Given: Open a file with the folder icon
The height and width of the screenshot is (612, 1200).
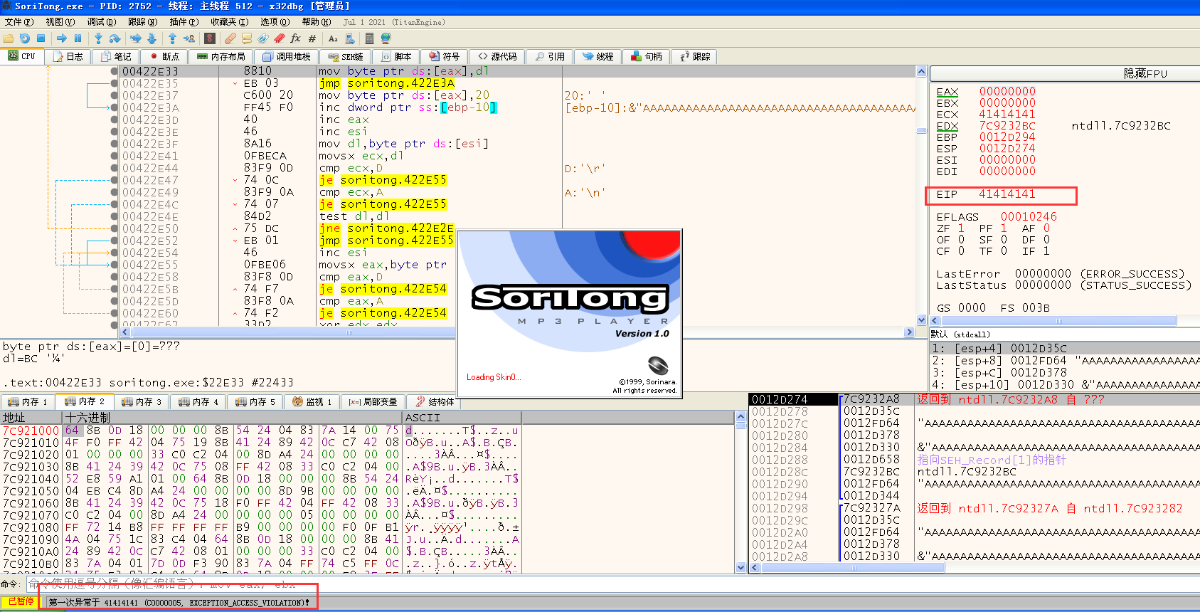Looking at the screenshot, I should [8, 38].
